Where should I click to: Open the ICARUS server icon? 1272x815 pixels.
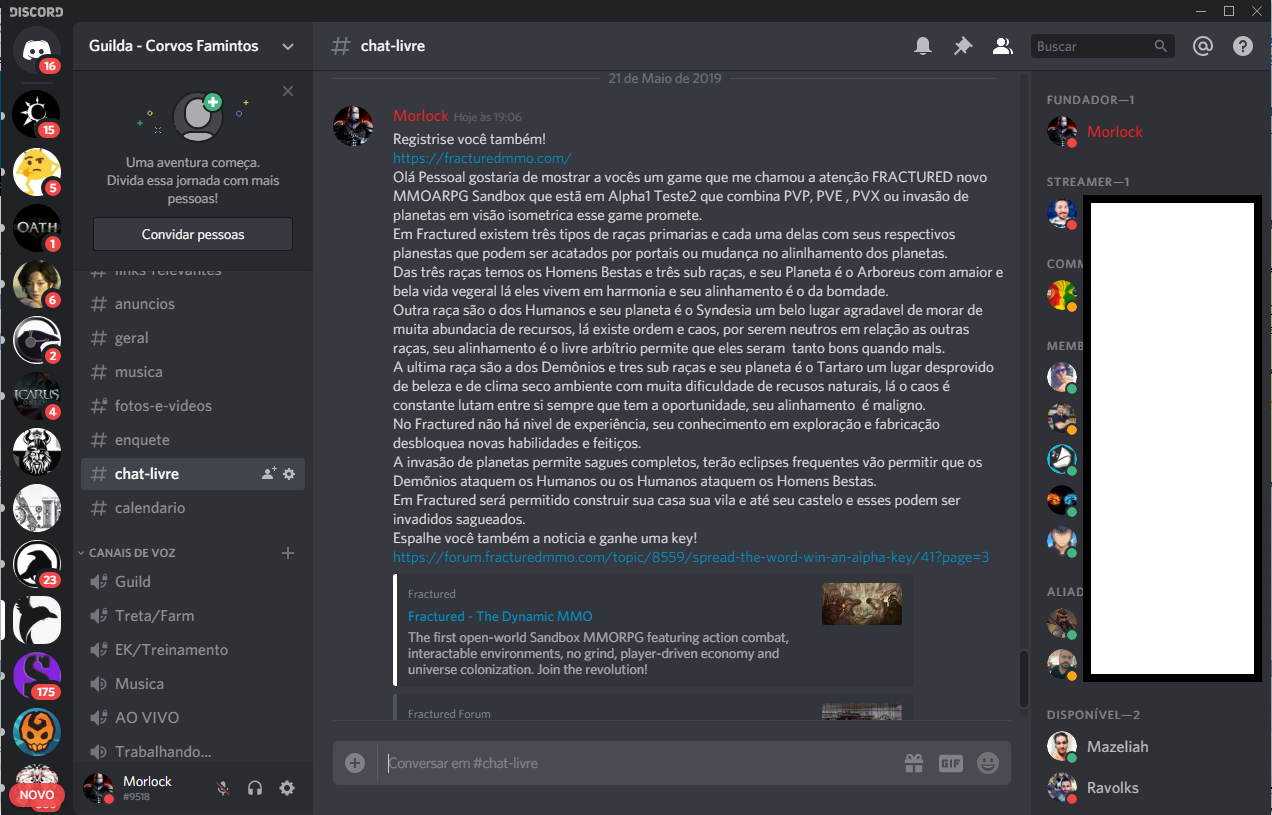pyautogui.click(x=37, y=395)
